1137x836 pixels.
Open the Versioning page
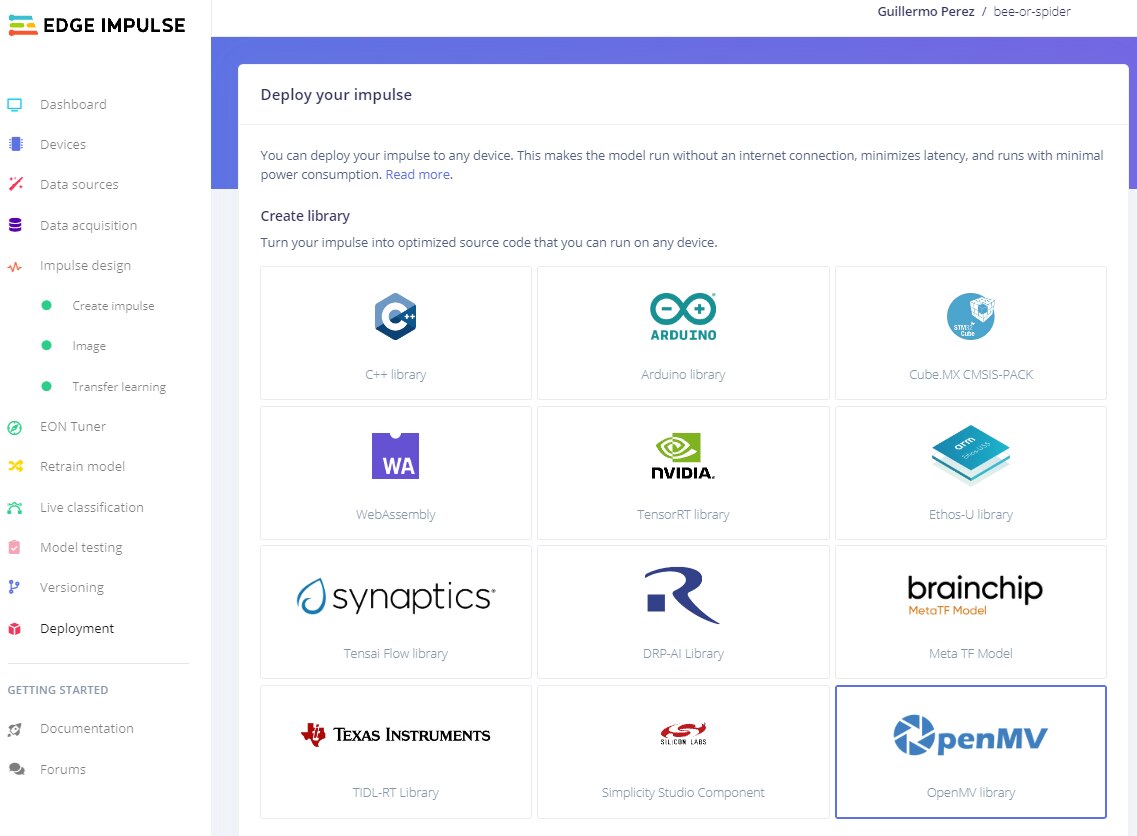coord(72,587)
